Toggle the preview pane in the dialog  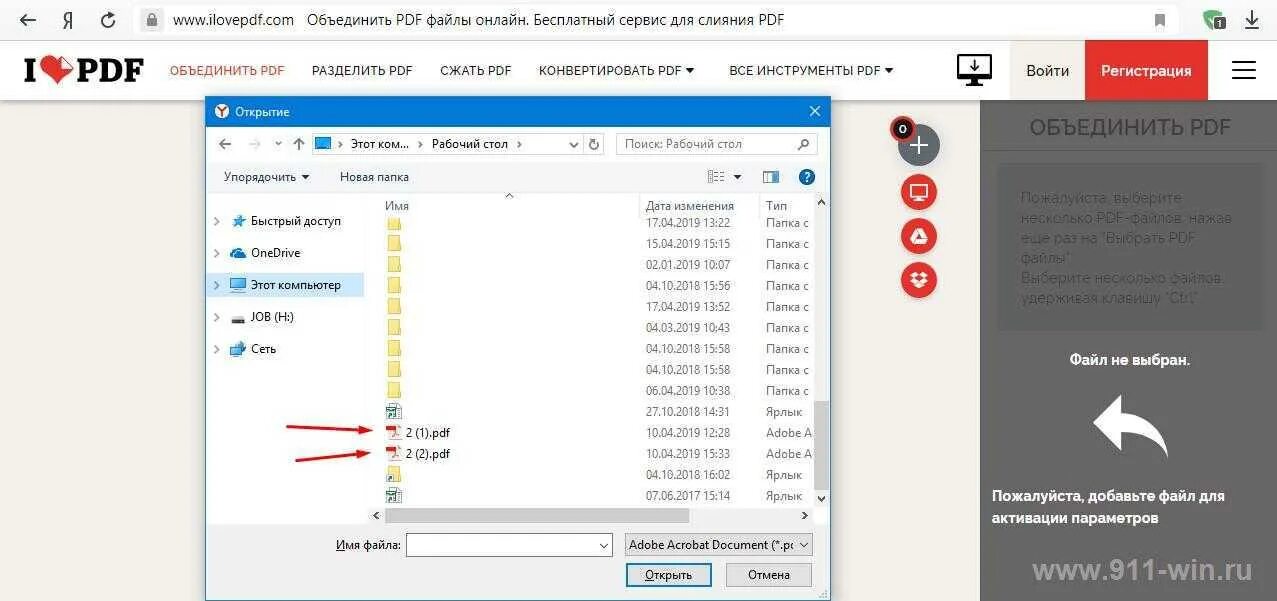click(770, 177)
